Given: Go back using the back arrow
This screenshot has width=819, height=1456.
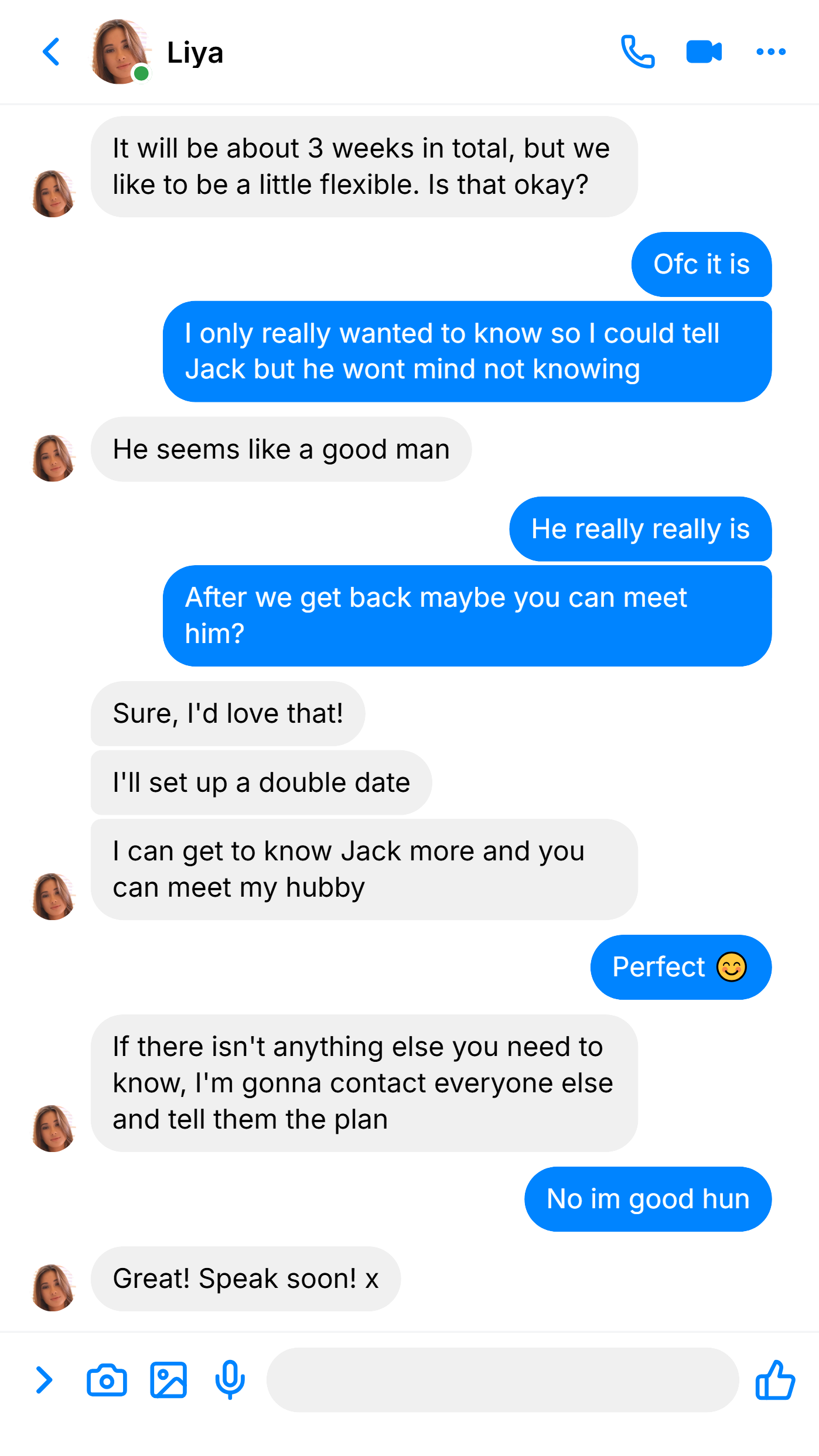Looking at the screenshot, I should pos(51,52).
